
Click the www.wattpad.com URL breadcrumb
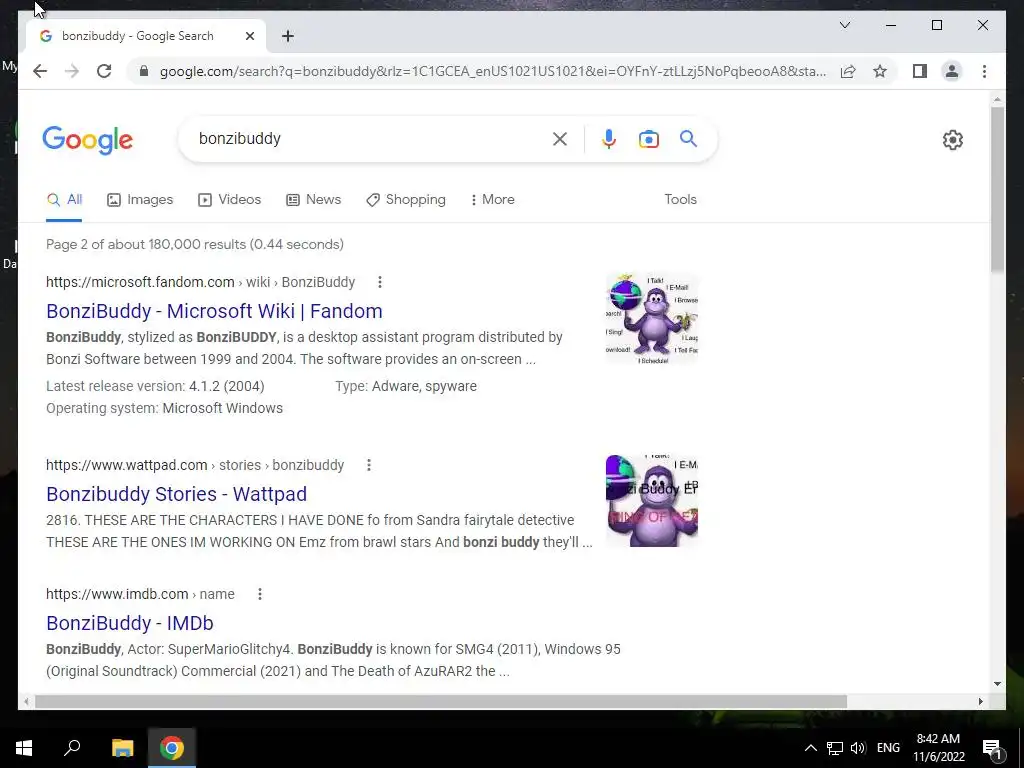(195, 465)
